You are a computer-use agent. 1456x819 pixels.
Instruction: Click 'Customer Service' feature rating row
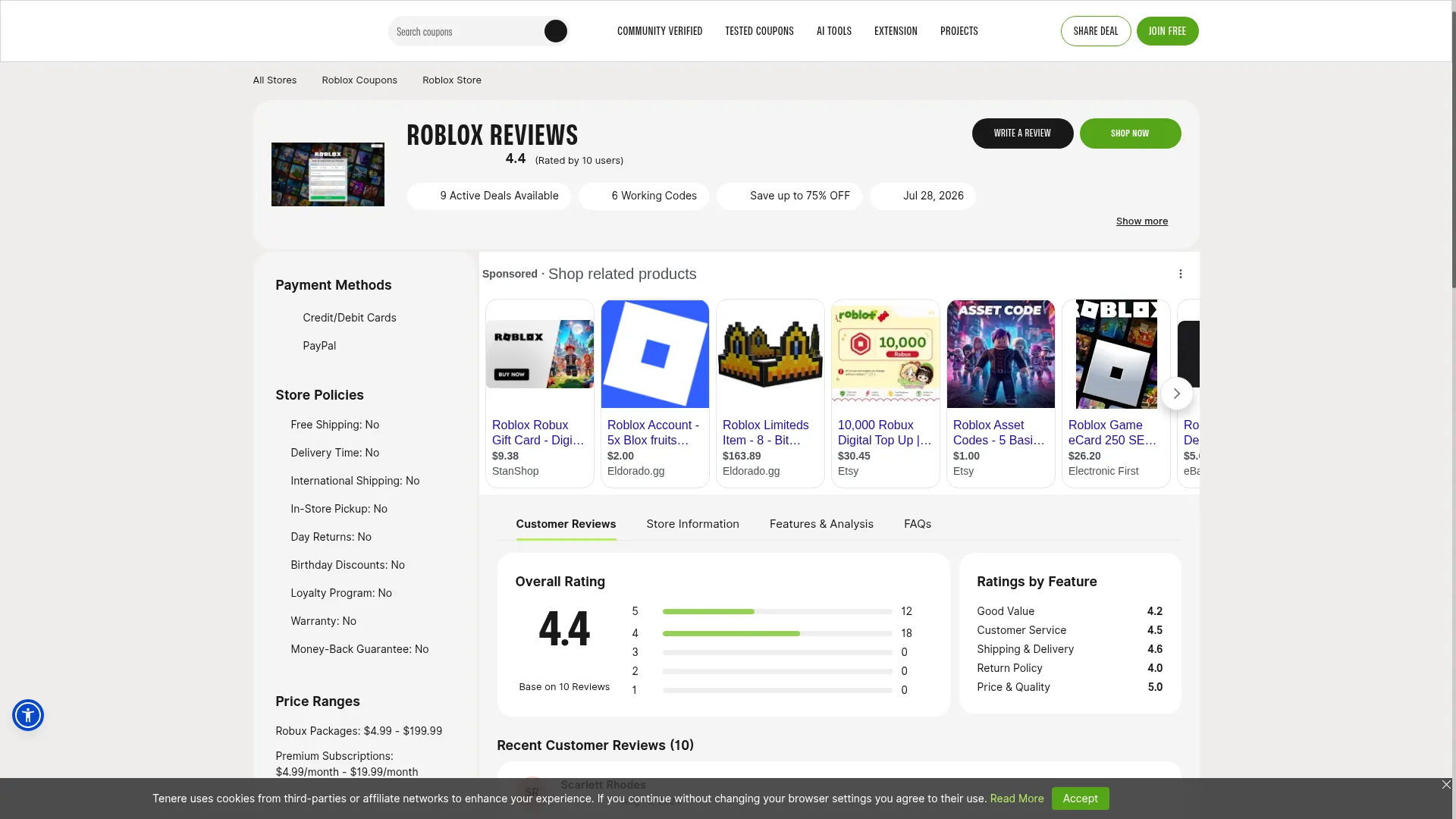pyautogui.click(x=1069, y=630)
